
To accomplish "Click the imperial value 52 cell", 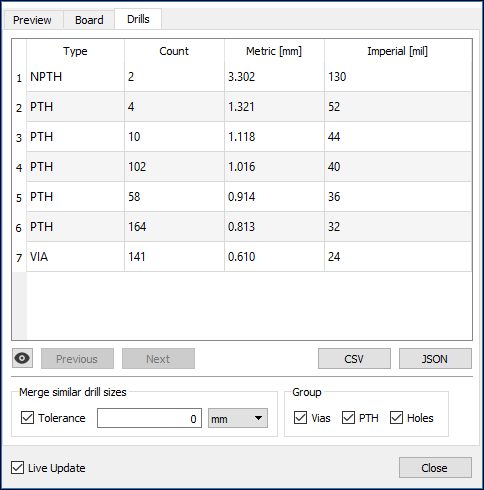I will [398, 107].
